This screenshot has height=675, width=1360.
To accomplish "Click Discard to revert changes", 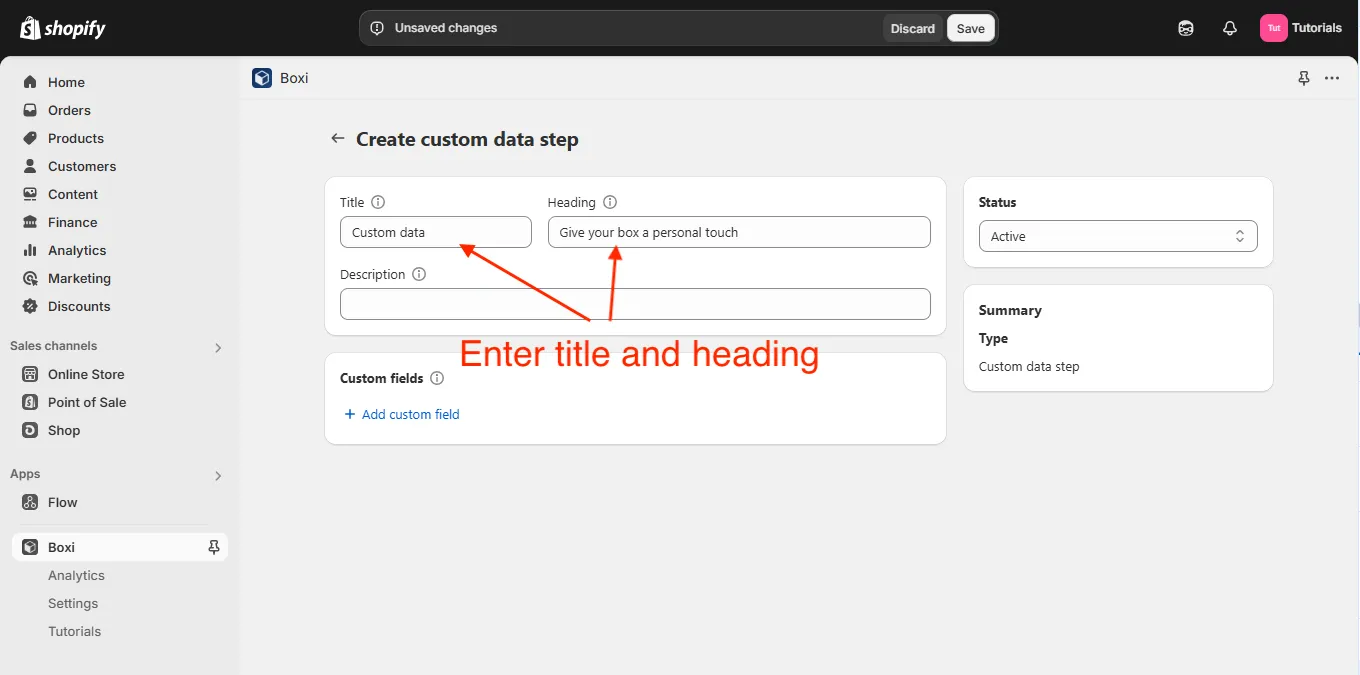I will [x=912, y=28].
